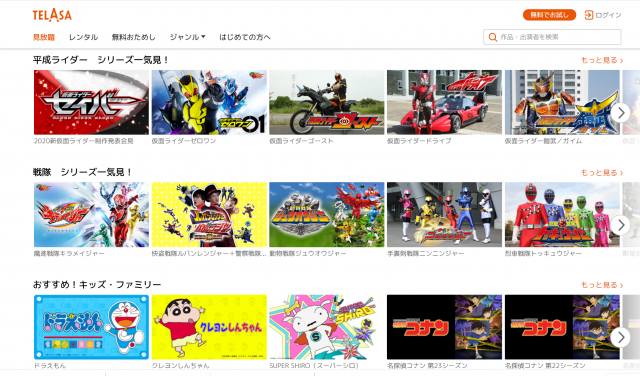Switch to the レンタル tab
Viewport: 640px width, 376px height.
click(x=83, y=37)
